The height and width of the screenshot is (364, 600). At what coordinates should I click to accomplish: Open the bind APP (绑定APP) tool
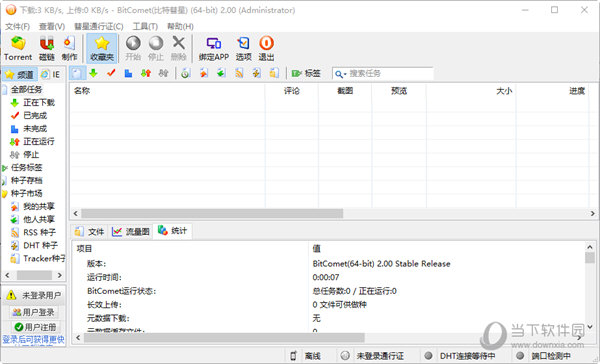(214, 48)
